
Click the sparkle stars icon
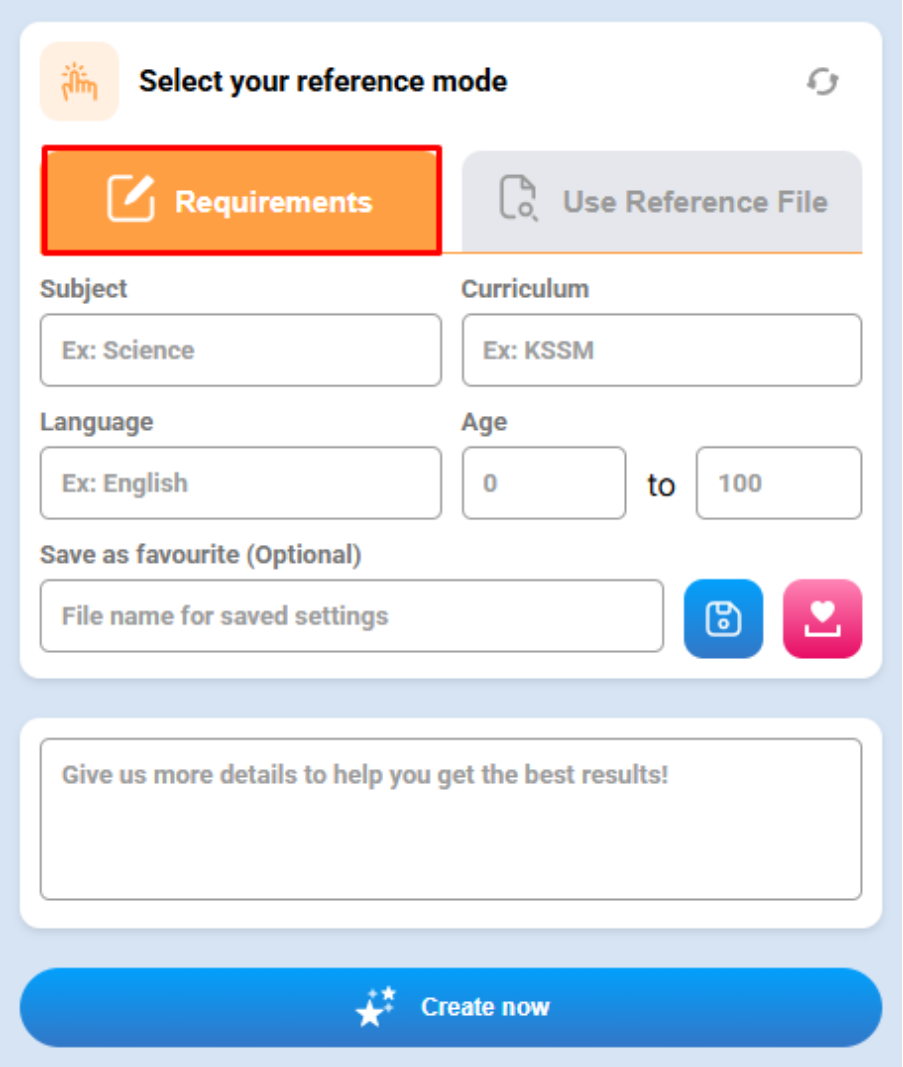pyautogui.click(x=375, y=1006)
